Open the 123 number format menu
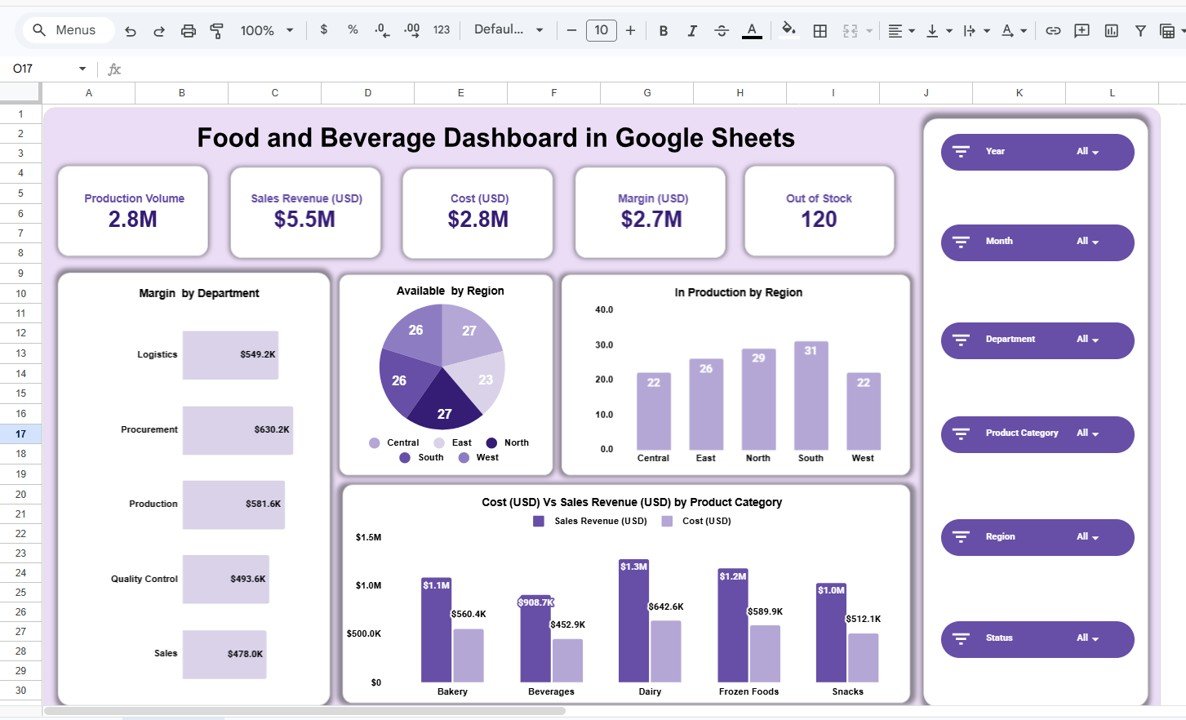The height and width of the screenshot is (720, 1186). point(440,30)
